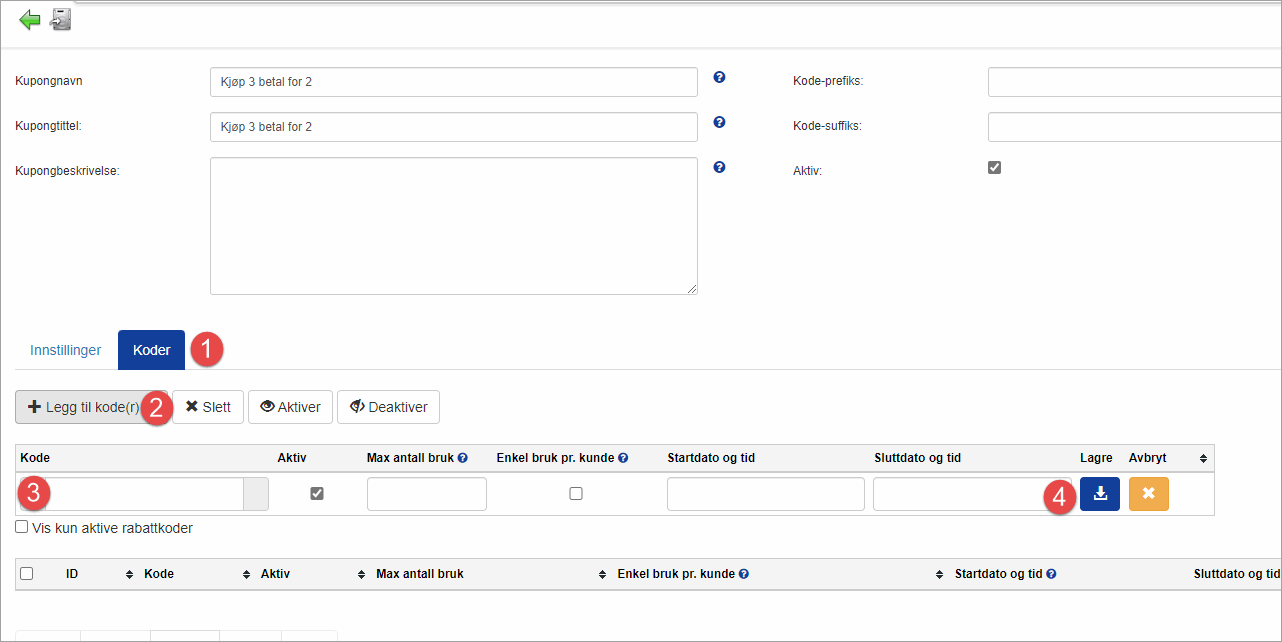Click the green back arrow icon
Viewport: 1282px width, 642px height.
(x=30, y=19)
